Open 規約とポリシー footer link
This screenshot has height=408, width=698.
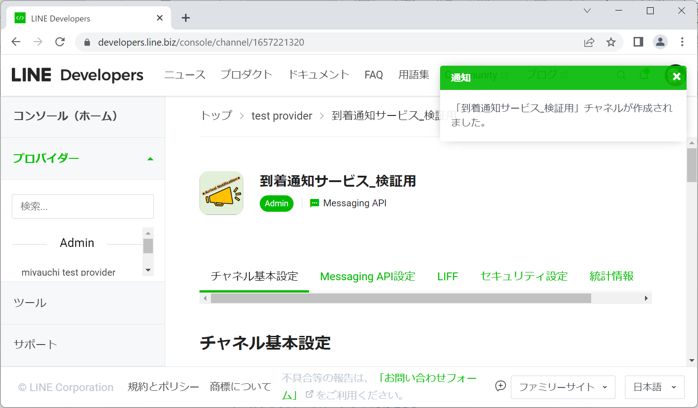[163, 387]
